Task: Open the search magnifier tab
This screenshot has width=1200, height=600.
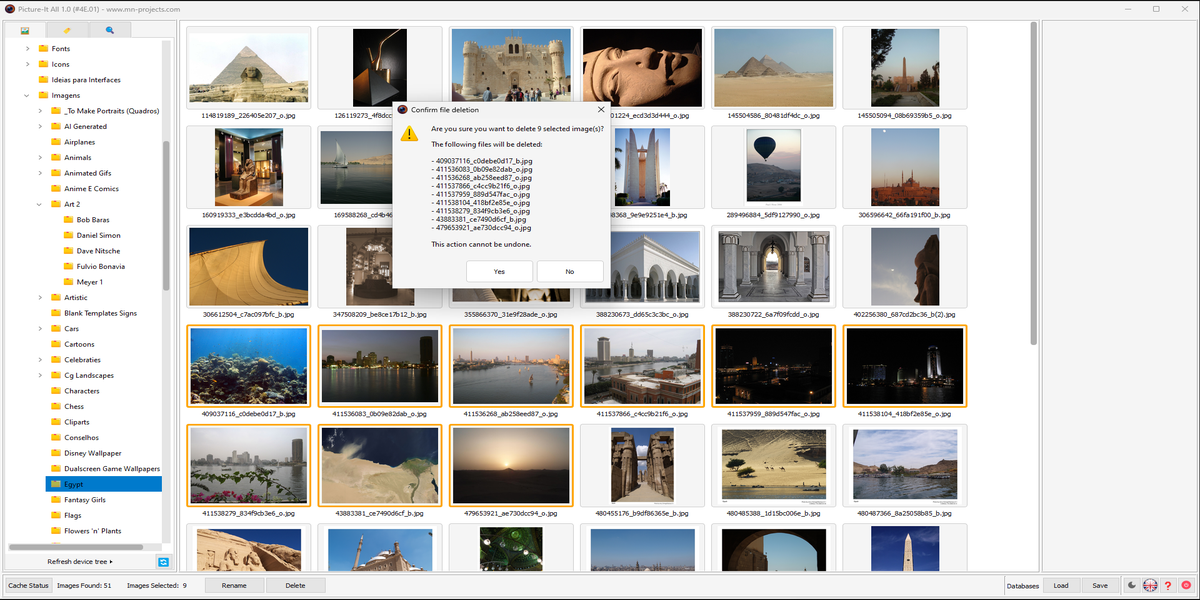Action: pos(110,30)
